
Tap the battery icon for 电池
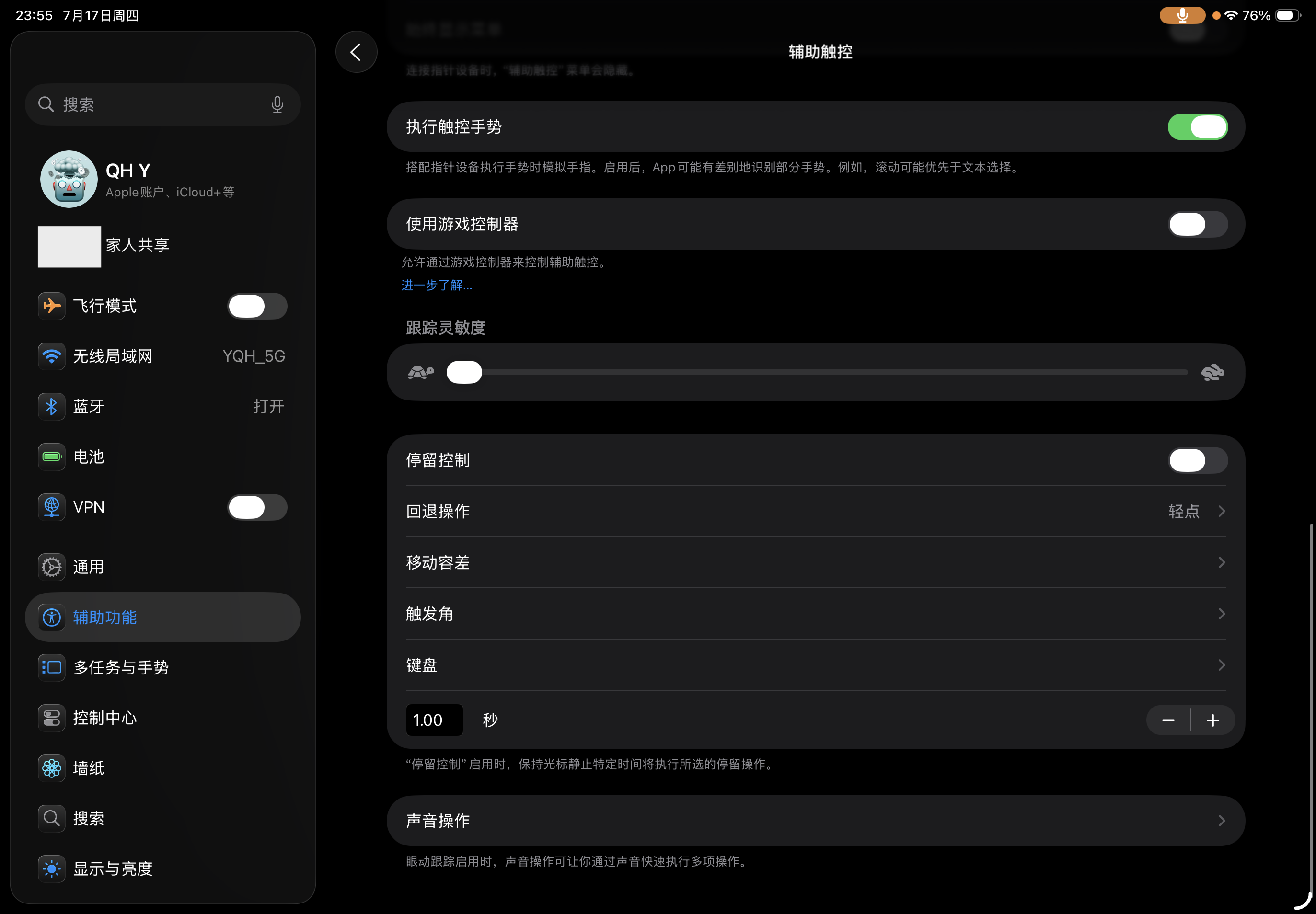point(52,457)
